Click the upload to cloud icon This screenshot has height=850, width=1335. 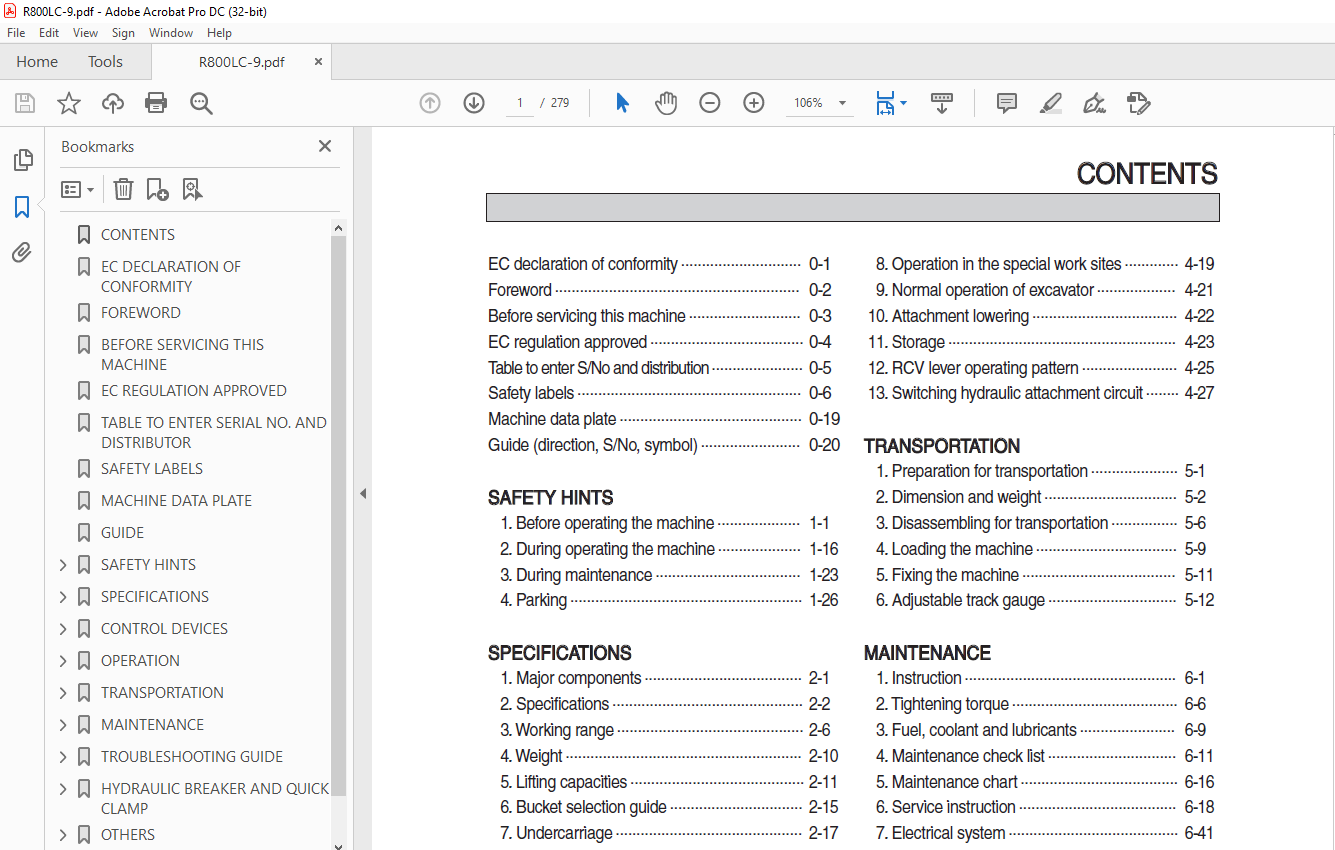(x=113, y=103)
